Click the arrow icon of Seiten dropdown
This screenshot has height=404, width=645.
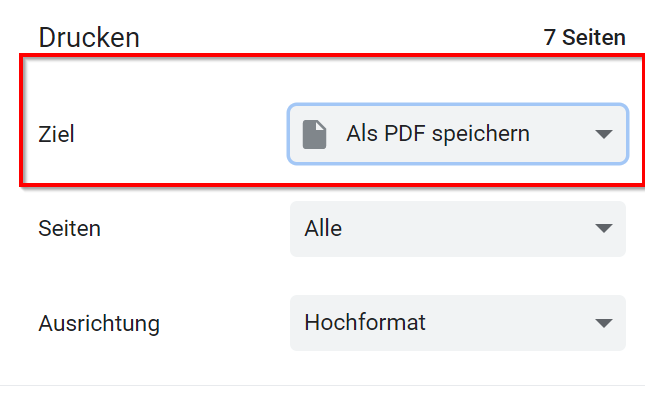tap(603, 228)
